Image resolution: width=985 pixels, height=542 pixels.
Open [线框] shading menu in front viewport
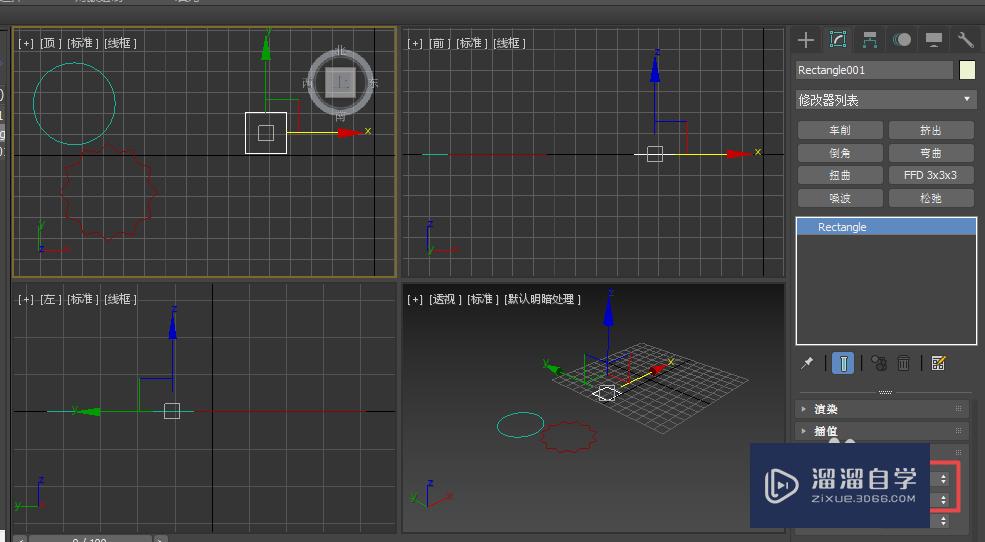tap(509, 43)
